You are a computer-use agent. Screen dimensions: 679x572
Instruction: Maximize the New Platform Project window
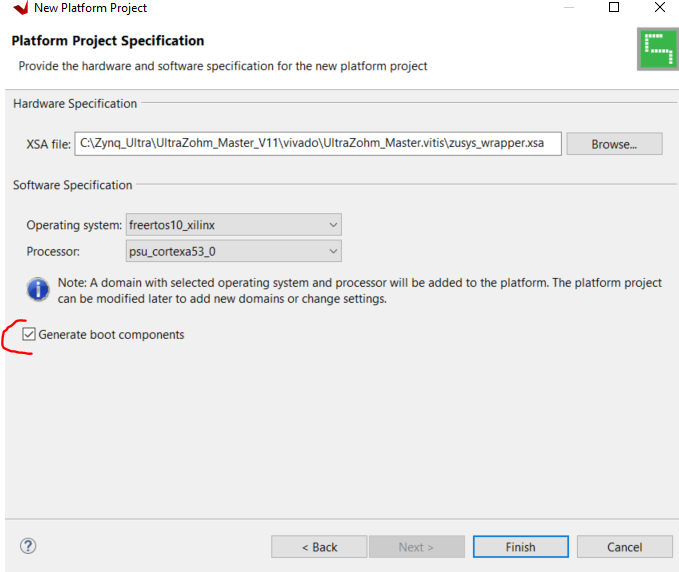pyautogui.click(x=614, y=8)
